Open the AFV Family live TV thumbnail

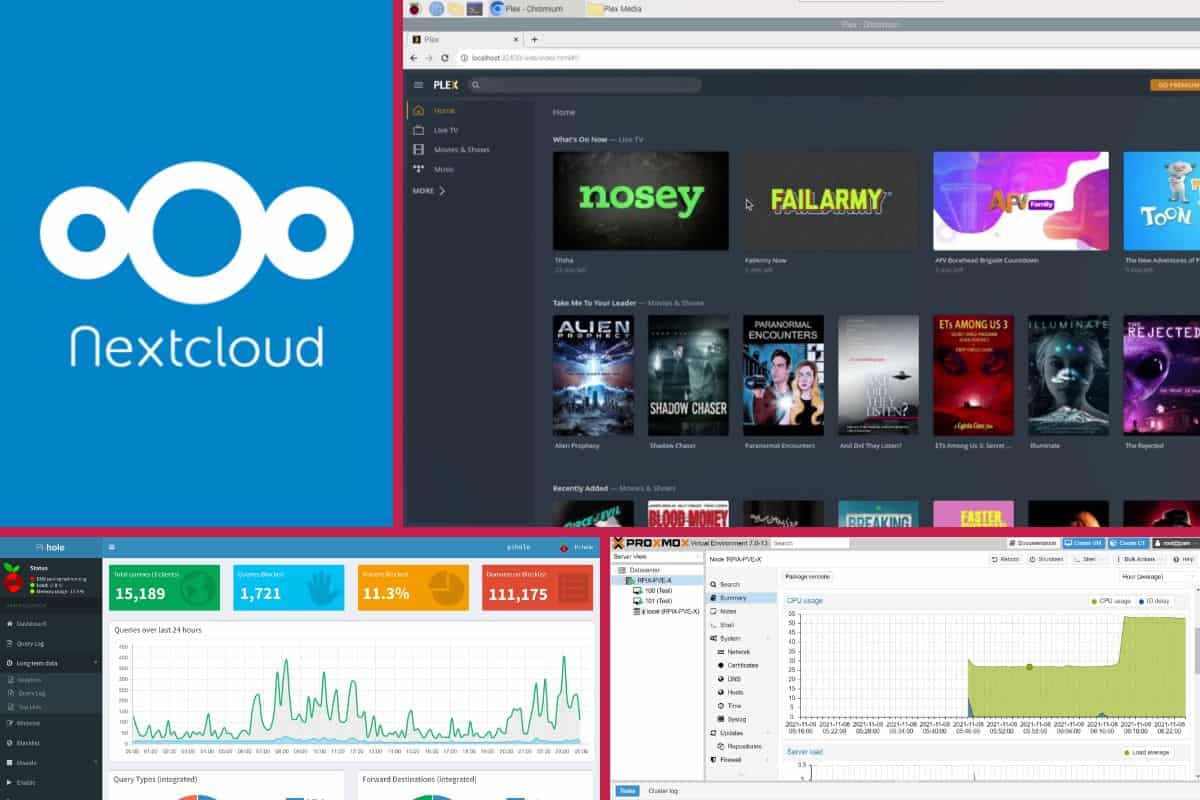click(1021, 201)
